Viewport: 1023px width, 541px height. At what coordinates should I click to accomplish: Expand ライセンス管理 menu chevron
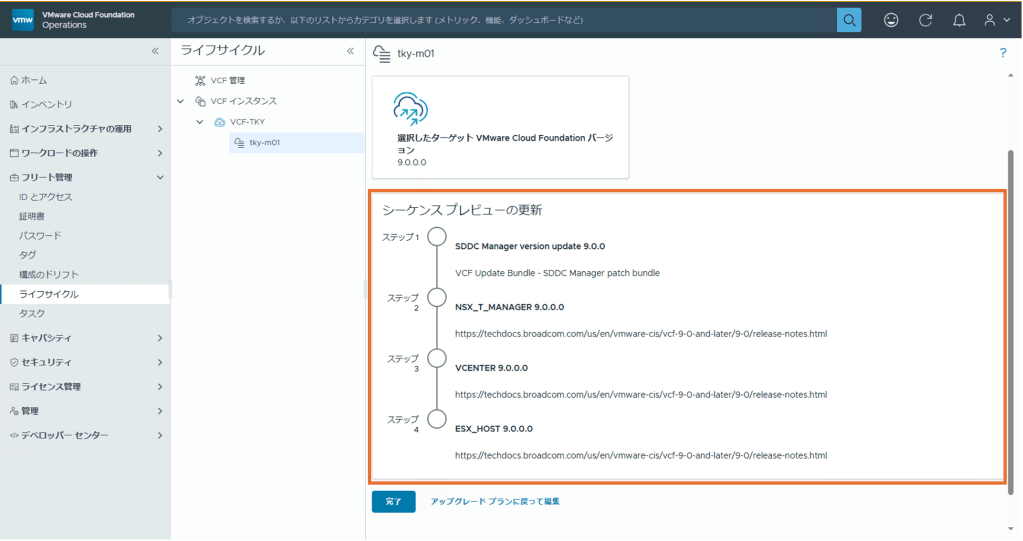(x=160, y=387)
